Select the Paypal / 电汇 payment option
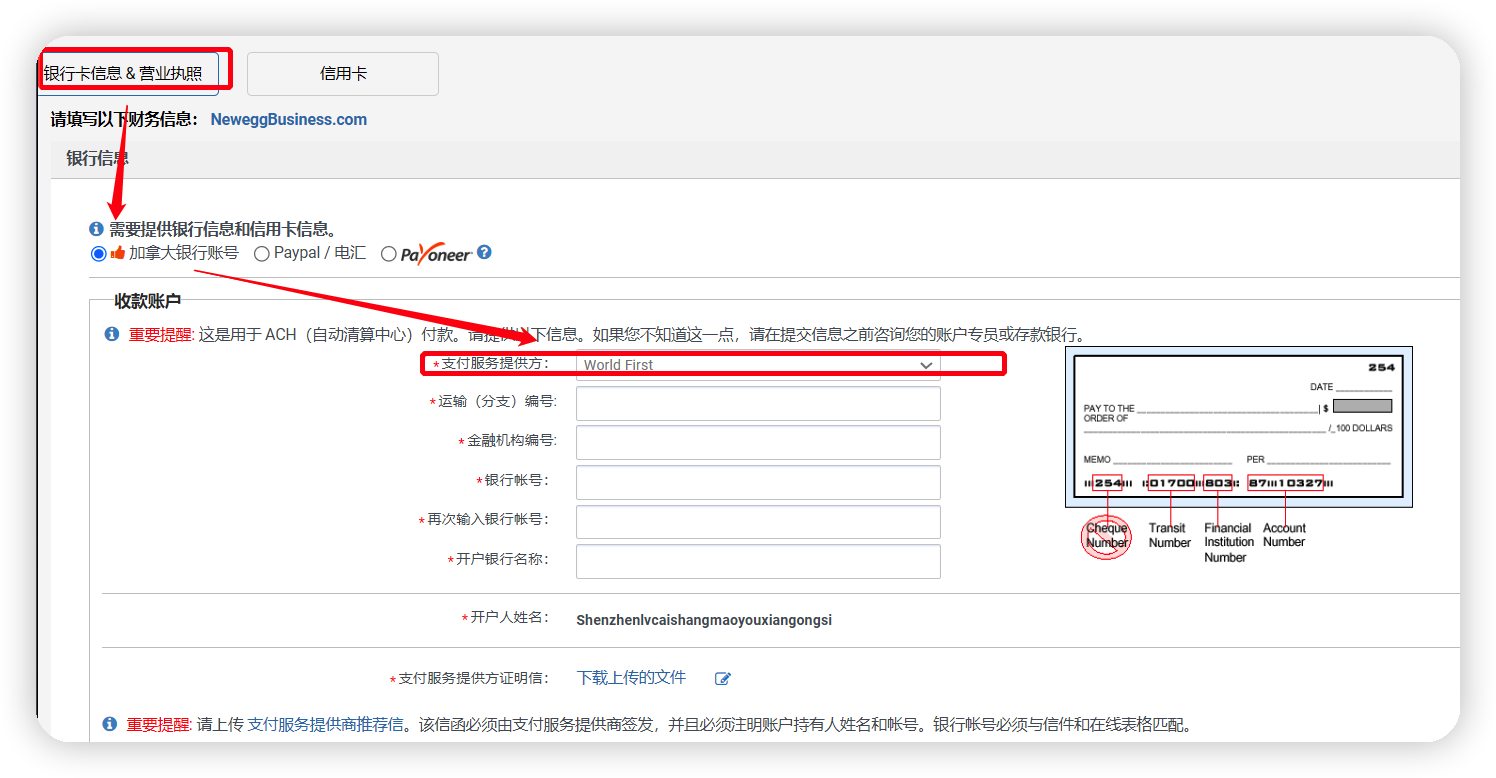 click(x=261, y=253)
